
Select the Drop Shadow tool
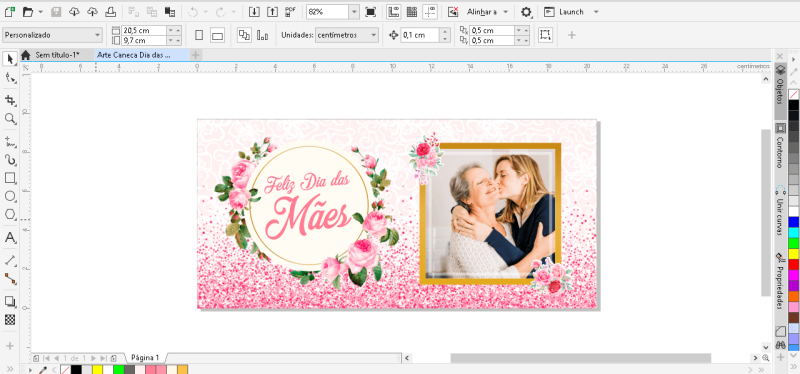[10, 301]
